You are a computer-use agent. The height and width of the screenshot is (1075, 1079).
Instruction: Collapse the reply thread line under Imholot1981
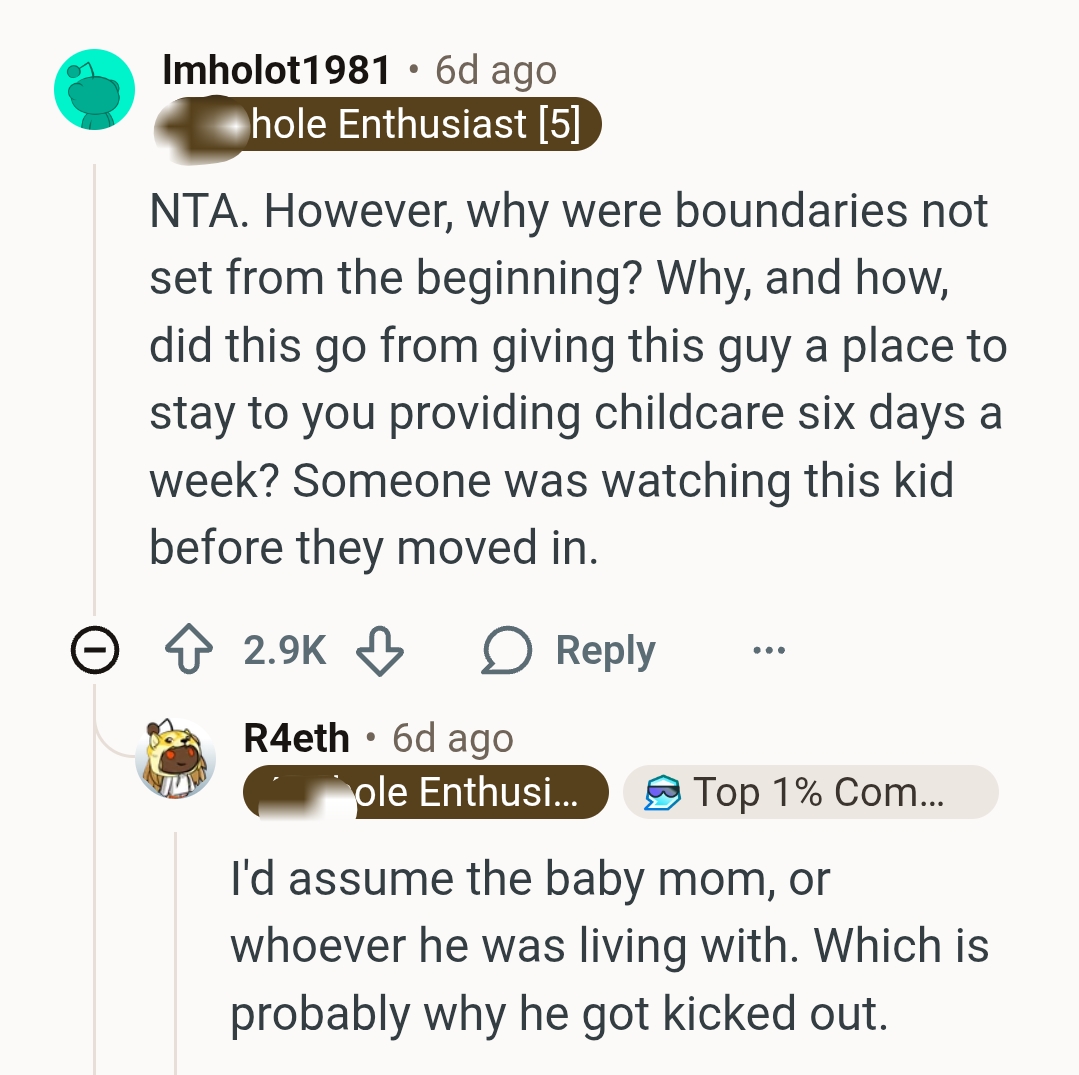click(95, 400)
